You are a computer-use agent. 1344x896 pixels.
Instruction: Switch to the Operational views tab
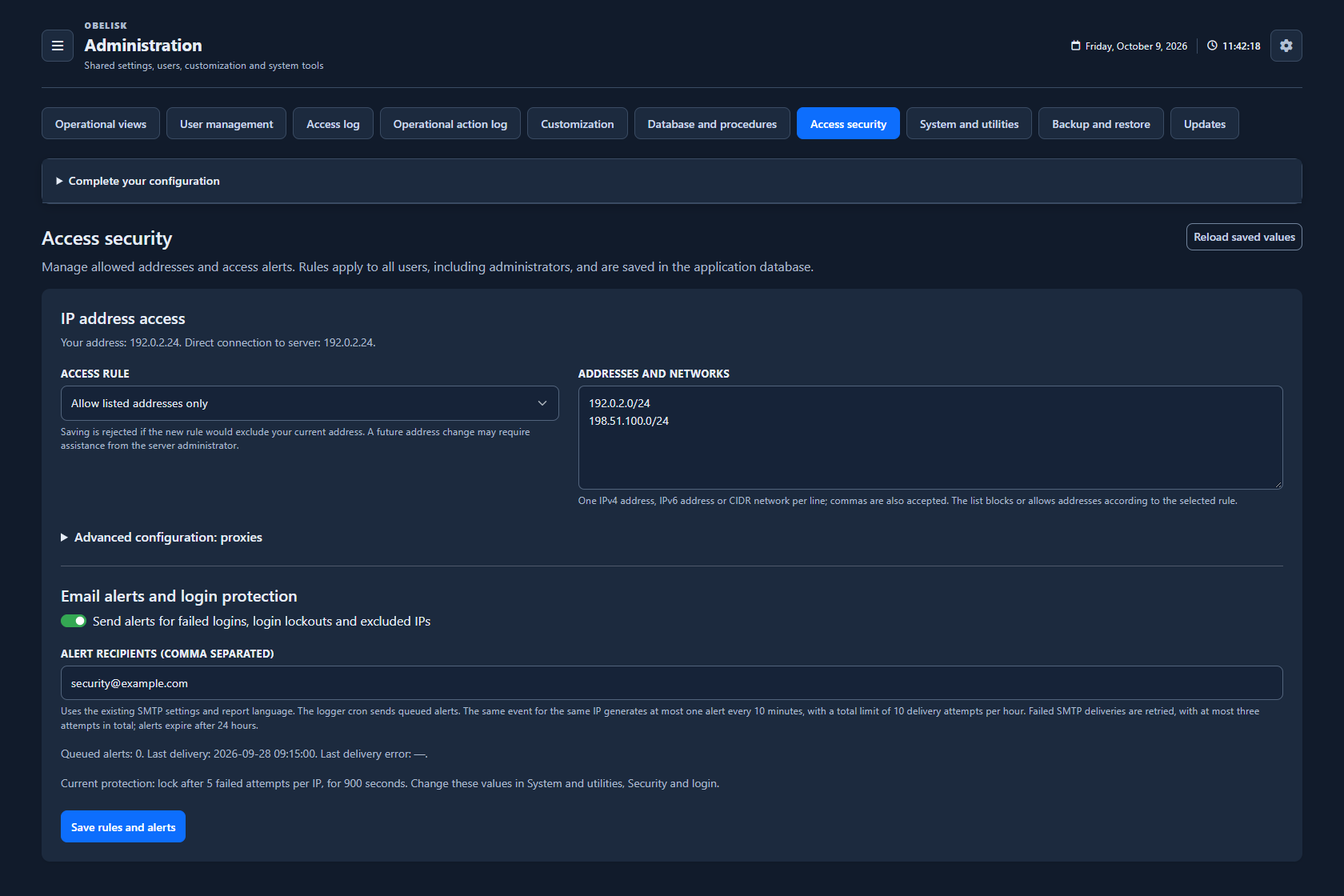101,123
